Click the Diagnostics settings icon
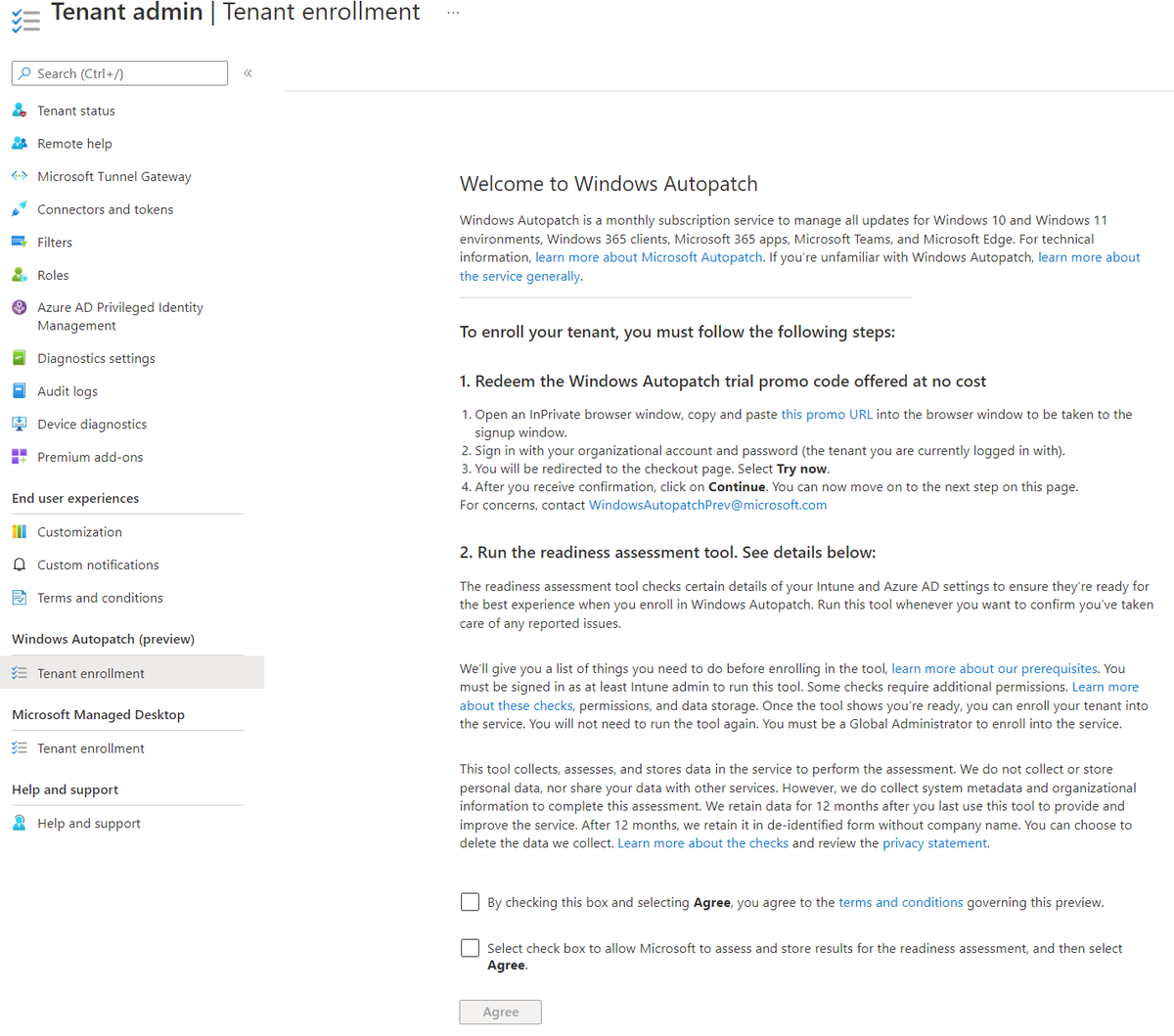Screen dimensions: 1174x1036 click(20, 358)
